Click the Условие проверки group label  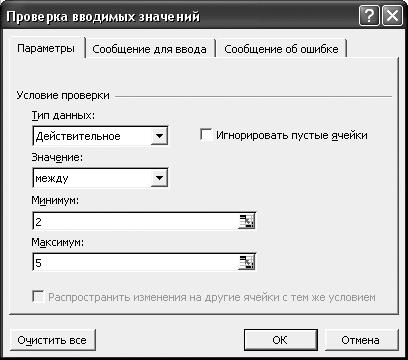click(x=63, y=95)
